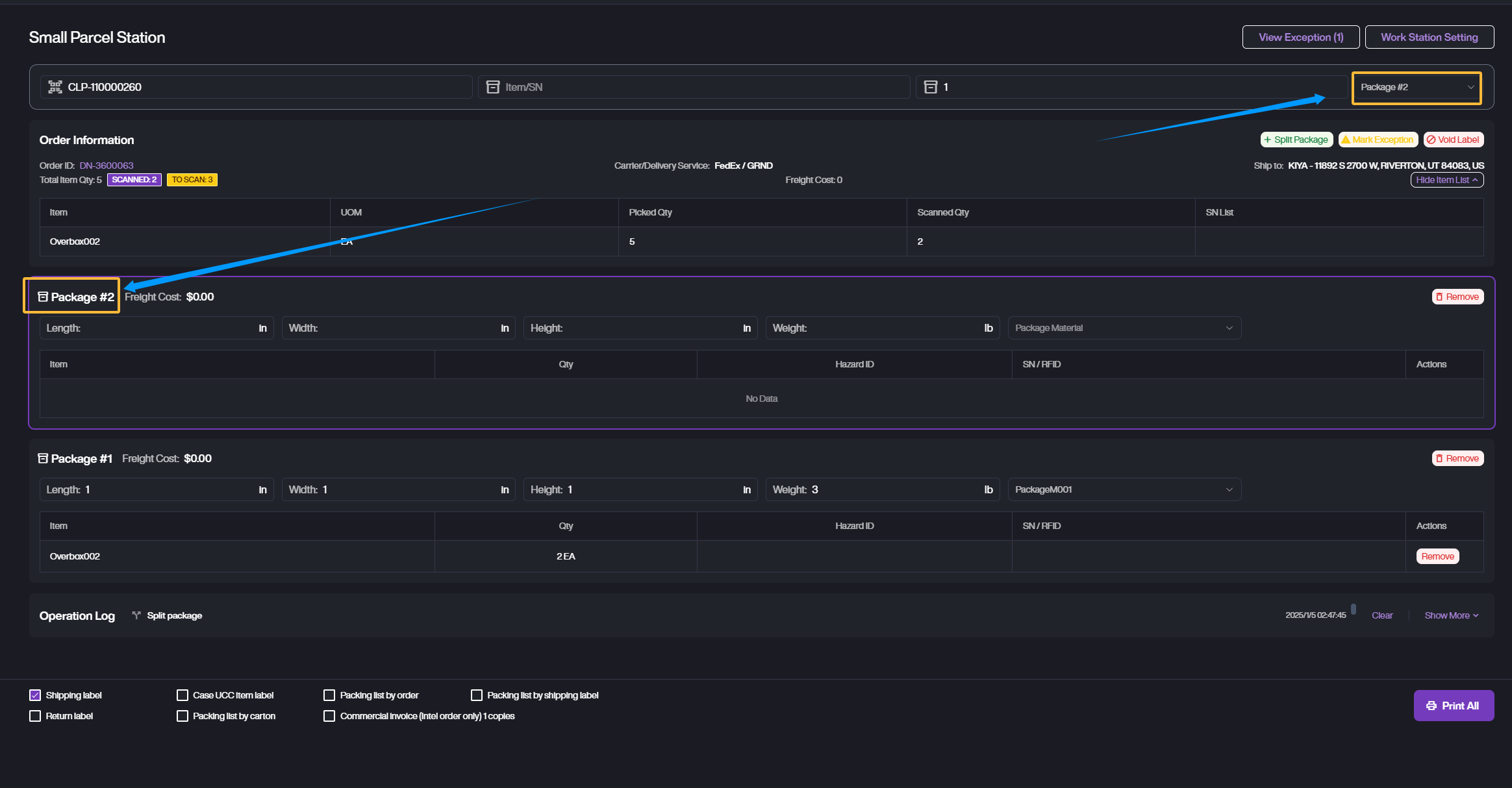Expand operation log with Show More

[x=1451, y=615]
